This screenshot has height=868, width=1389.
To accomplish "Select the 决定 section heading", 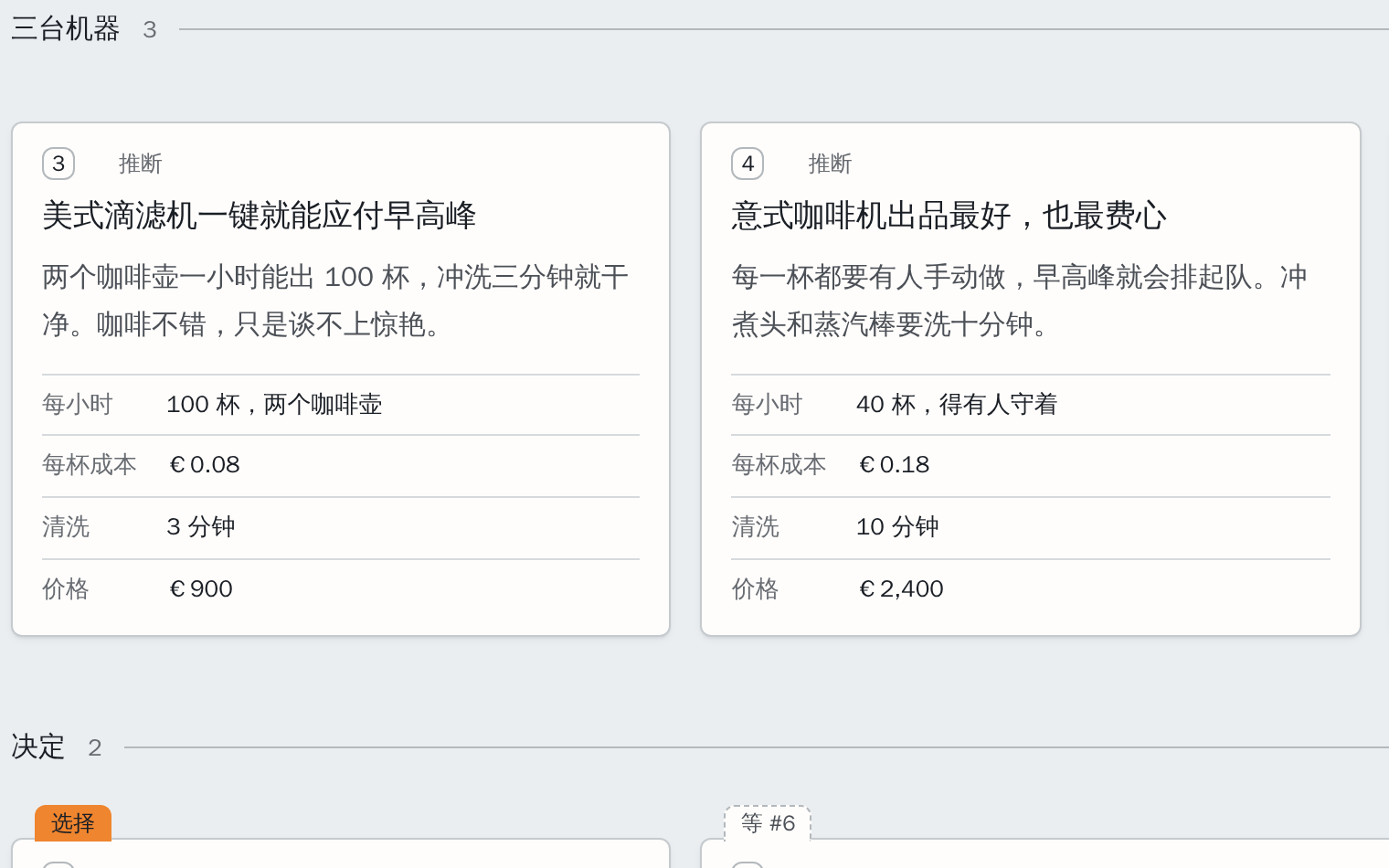I will (x=38, y=747).
